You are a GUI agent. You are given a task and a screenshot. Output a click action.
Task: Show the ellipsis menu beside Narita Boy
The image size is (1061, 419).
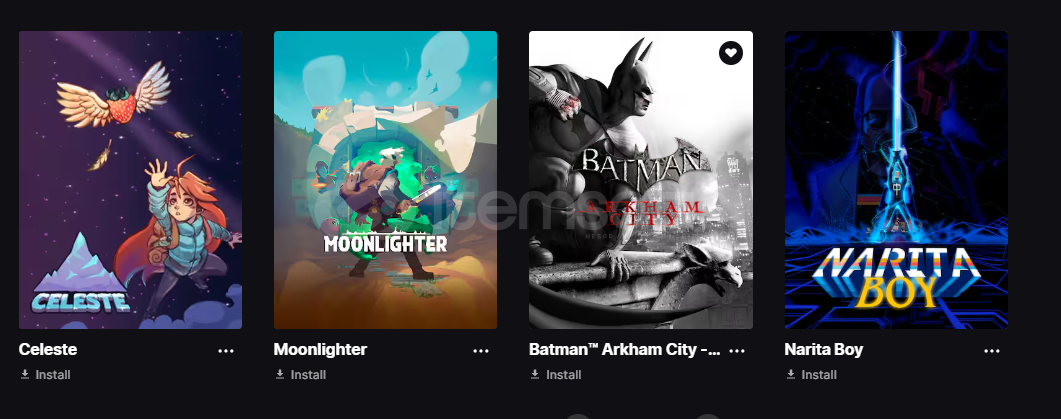991,351
